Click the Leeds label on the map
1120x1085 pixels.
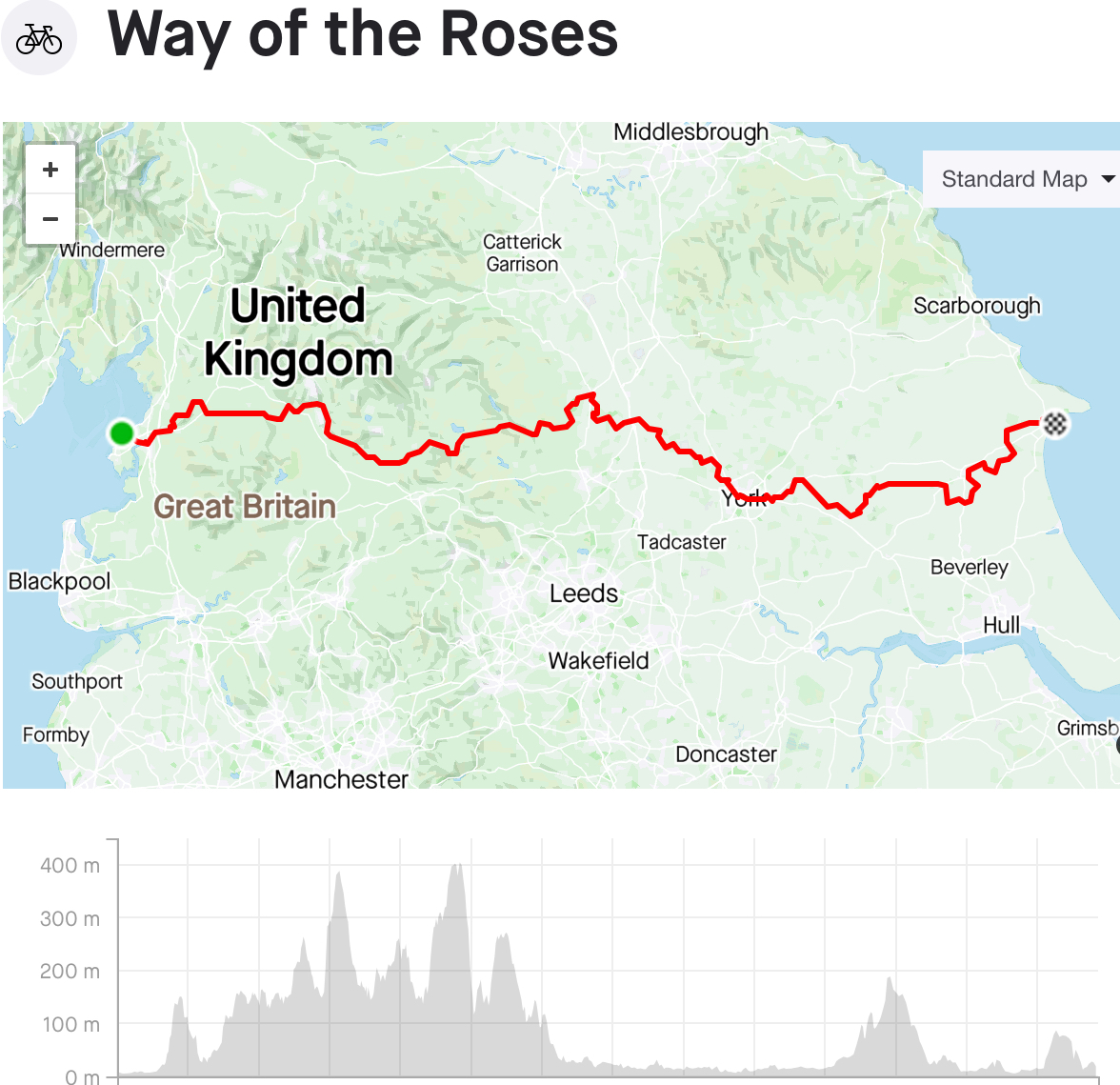point(584,593)
